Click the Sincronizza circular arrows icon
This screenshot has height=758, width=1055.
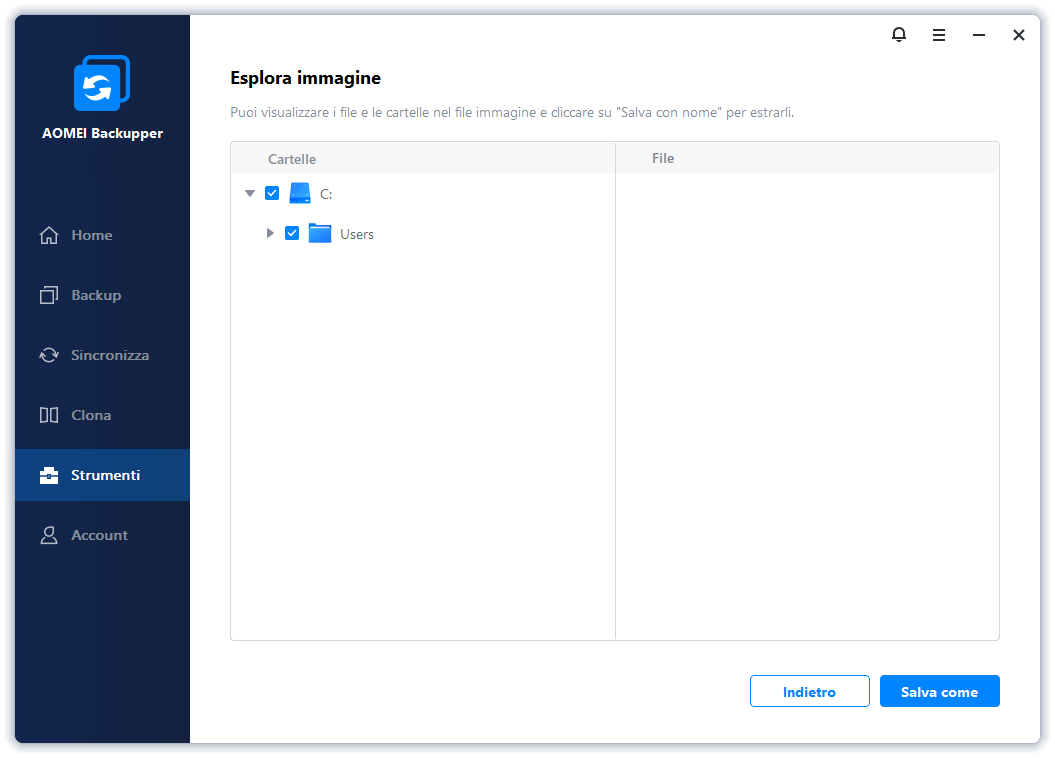[x=49, y=355]
